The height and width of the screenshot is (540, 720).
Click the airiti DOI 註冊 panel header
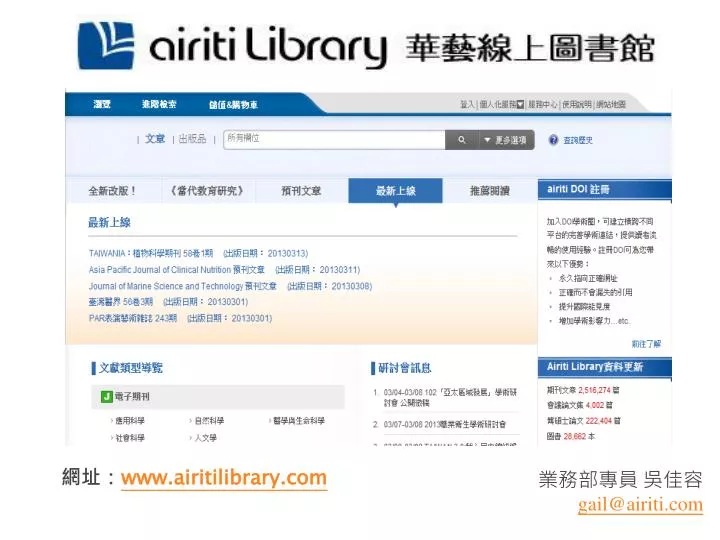[604, 189]
